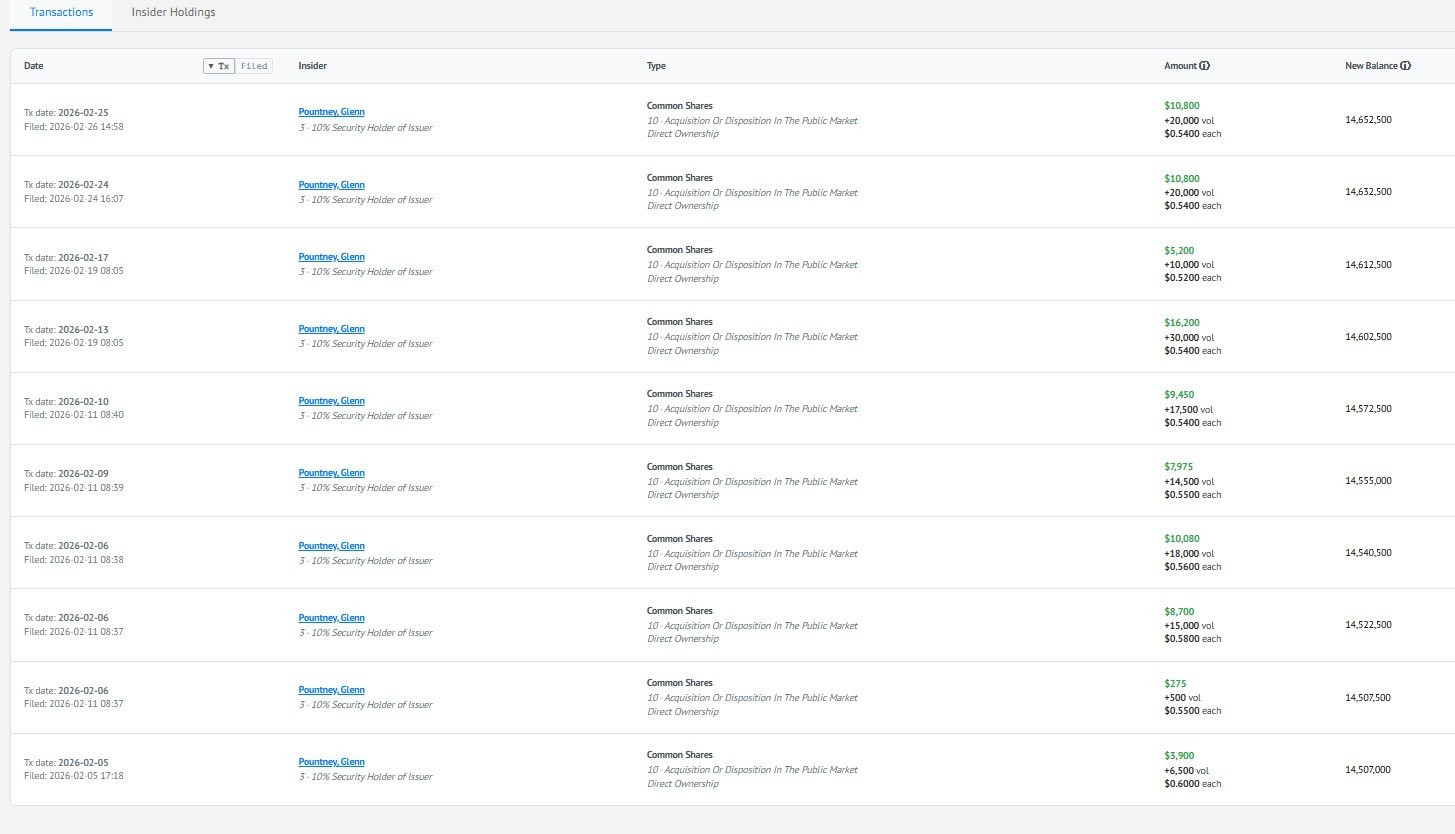This screenshot has width=1455, height=834.
Task: Click new balance 14,507,000
Action: pyautogui.click(x=1368, y=770)
